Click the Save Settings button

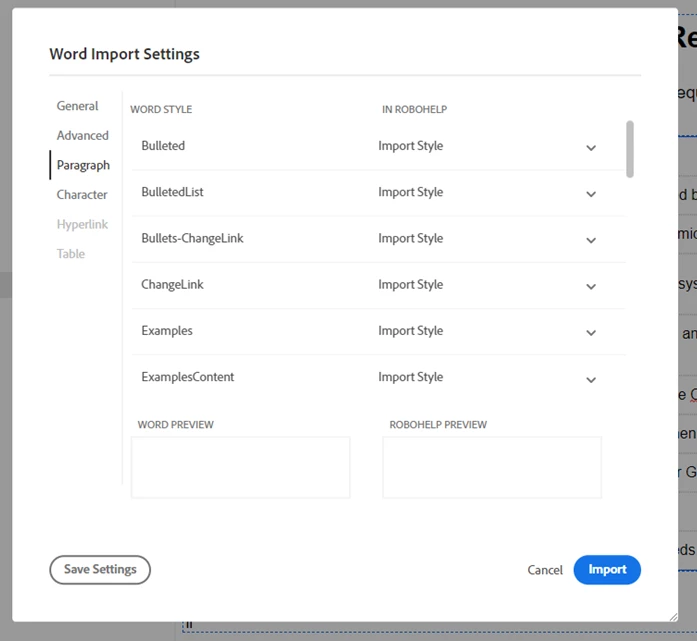click(x=100, y=569)
